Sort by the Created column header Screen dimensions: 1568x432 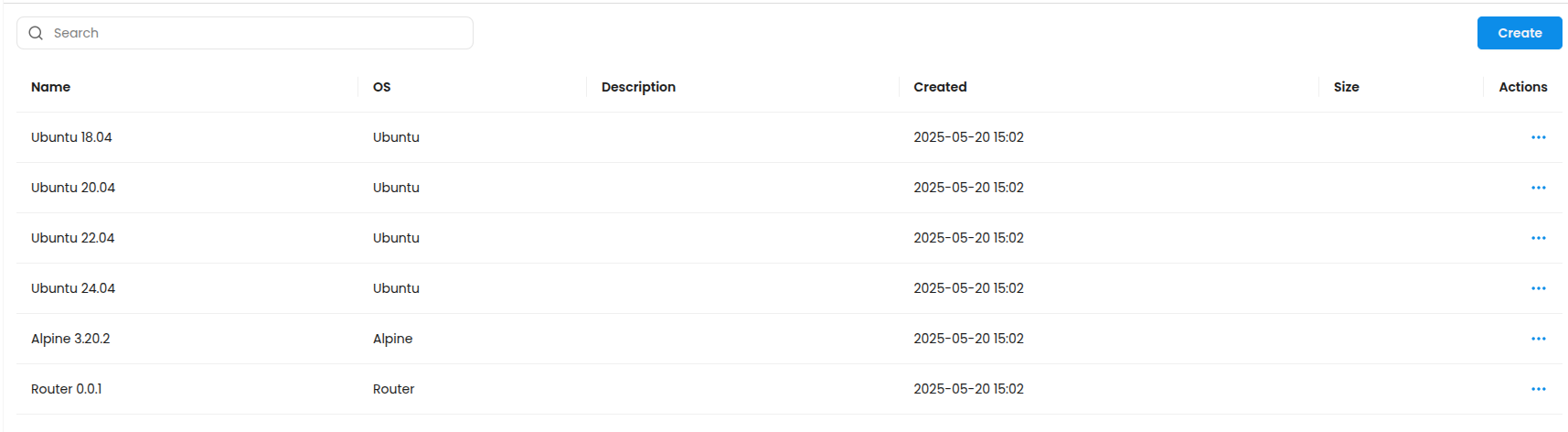coord(940,87)
